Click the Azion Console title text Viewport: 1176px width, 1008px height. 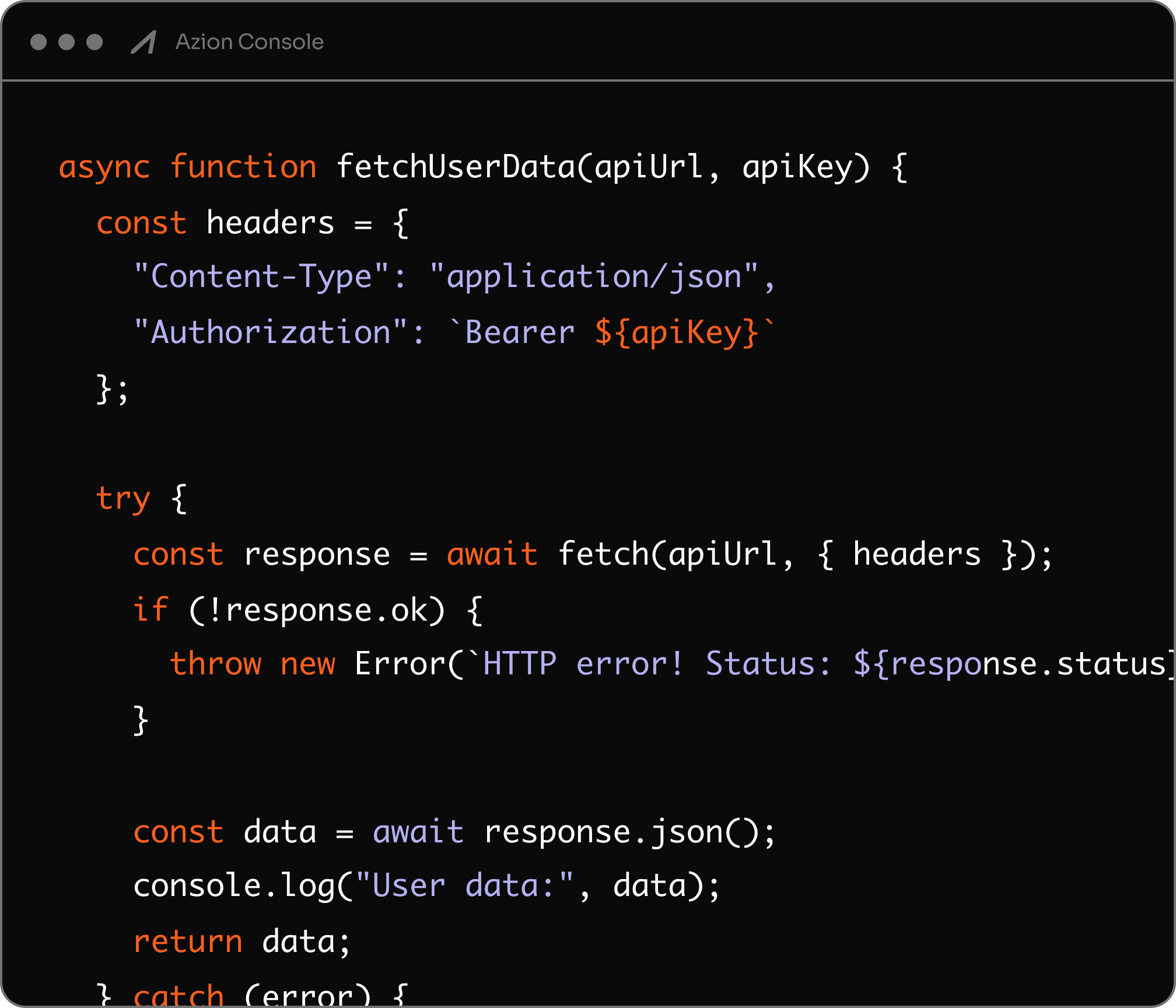click(249, 42)
